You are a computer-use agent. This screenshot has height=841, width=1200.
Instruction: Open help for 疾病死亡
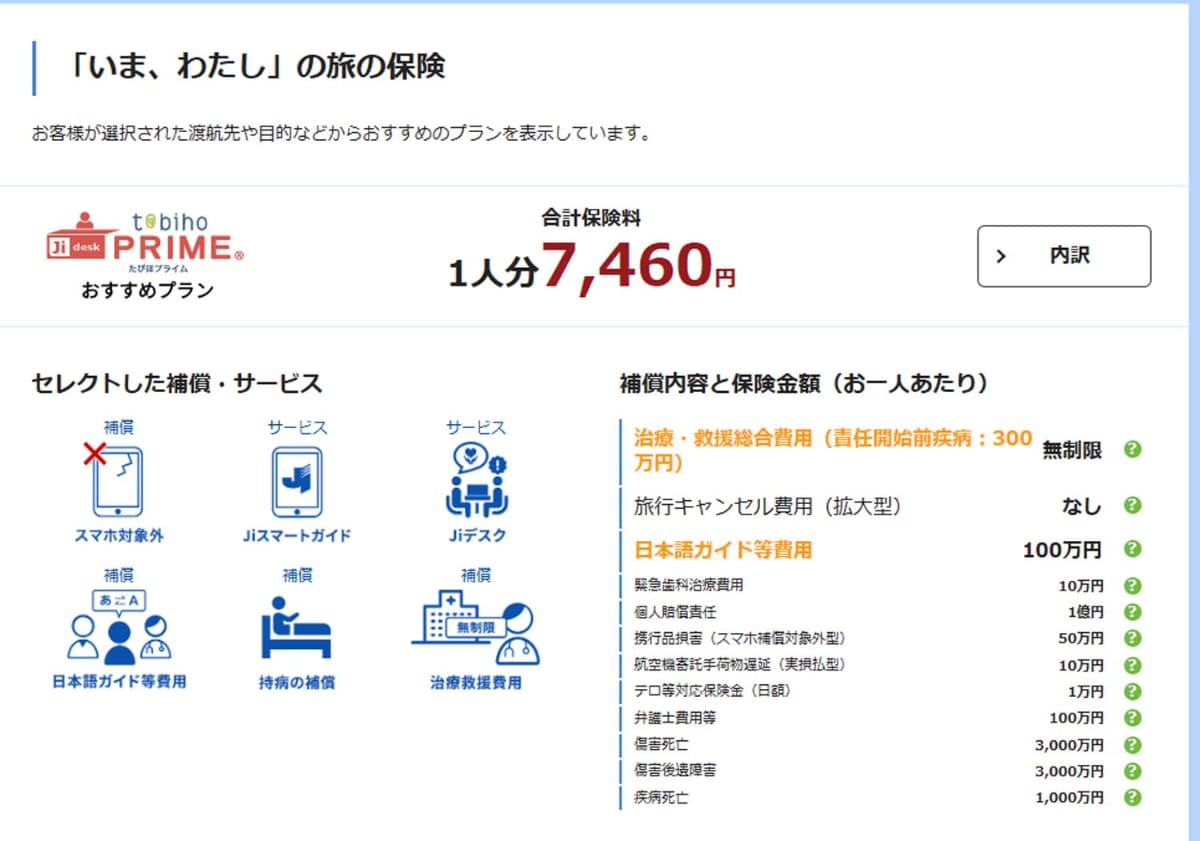tap(1132, 797)
